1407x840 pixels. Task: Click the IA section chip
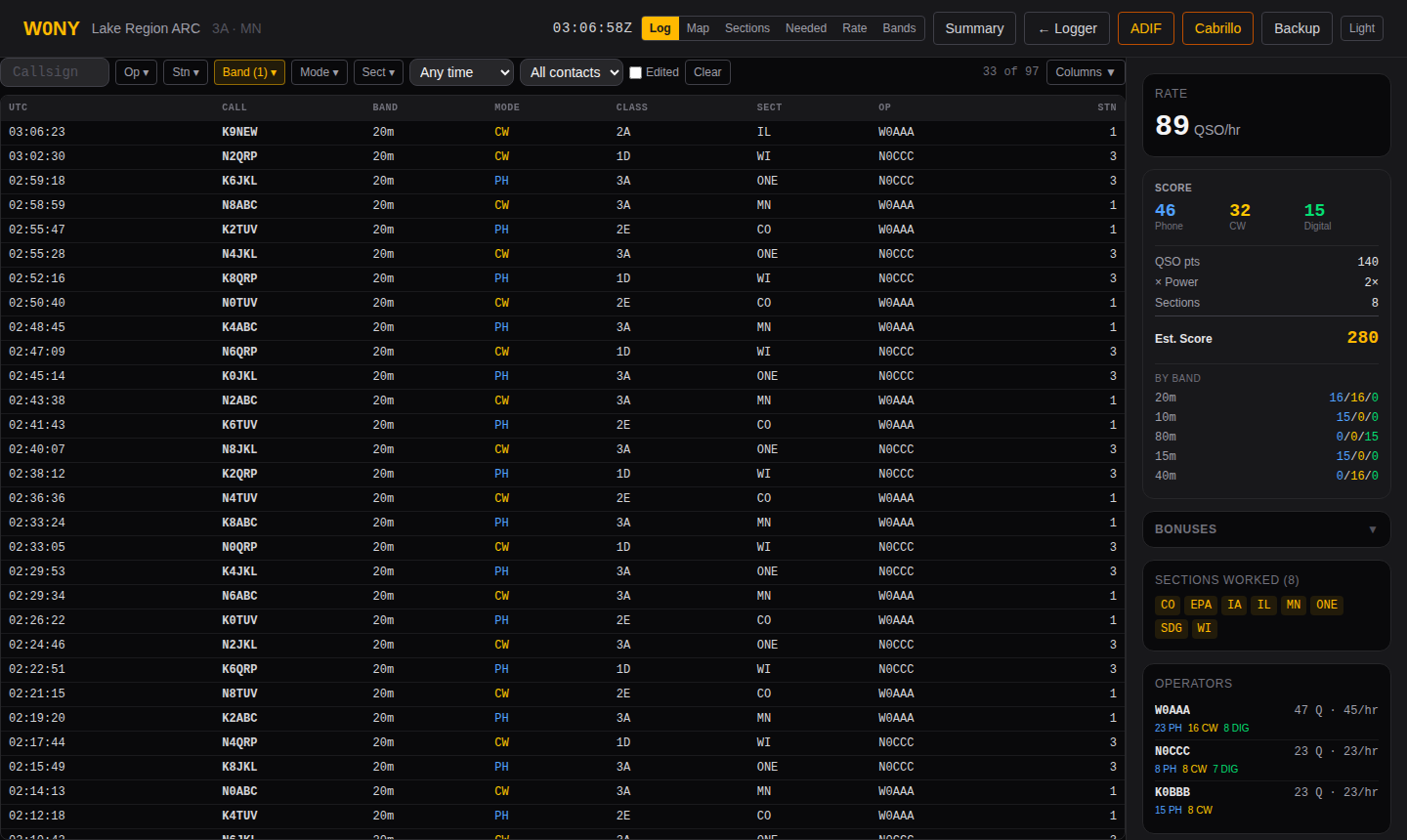click(1234, 605)
